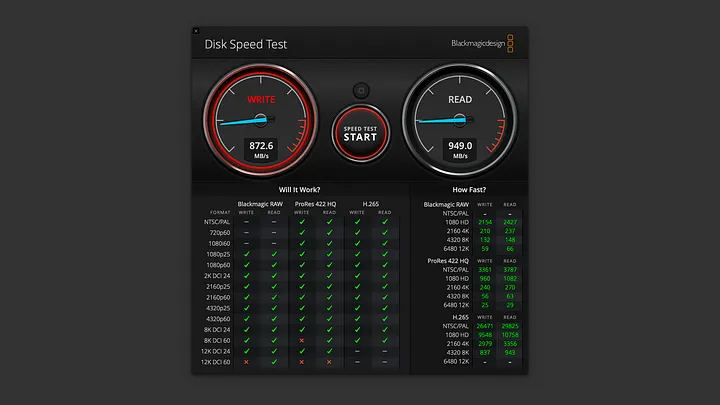Click the READ speed gauge dial
Image resolution: width=720 pixels, height=405 pixels.
tap(460, 120)
